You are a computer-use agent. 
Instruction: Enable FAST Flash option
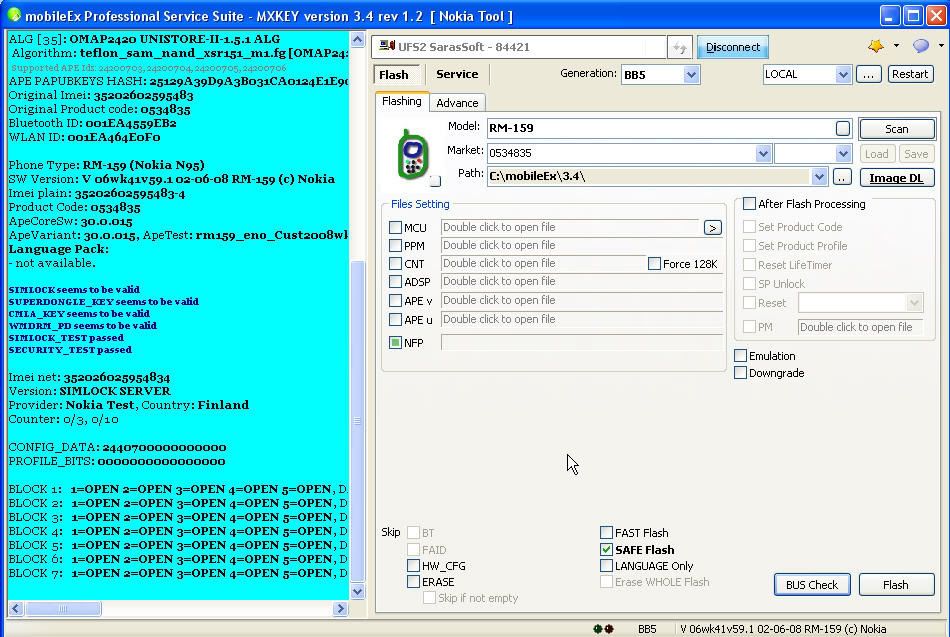point(606,533)
